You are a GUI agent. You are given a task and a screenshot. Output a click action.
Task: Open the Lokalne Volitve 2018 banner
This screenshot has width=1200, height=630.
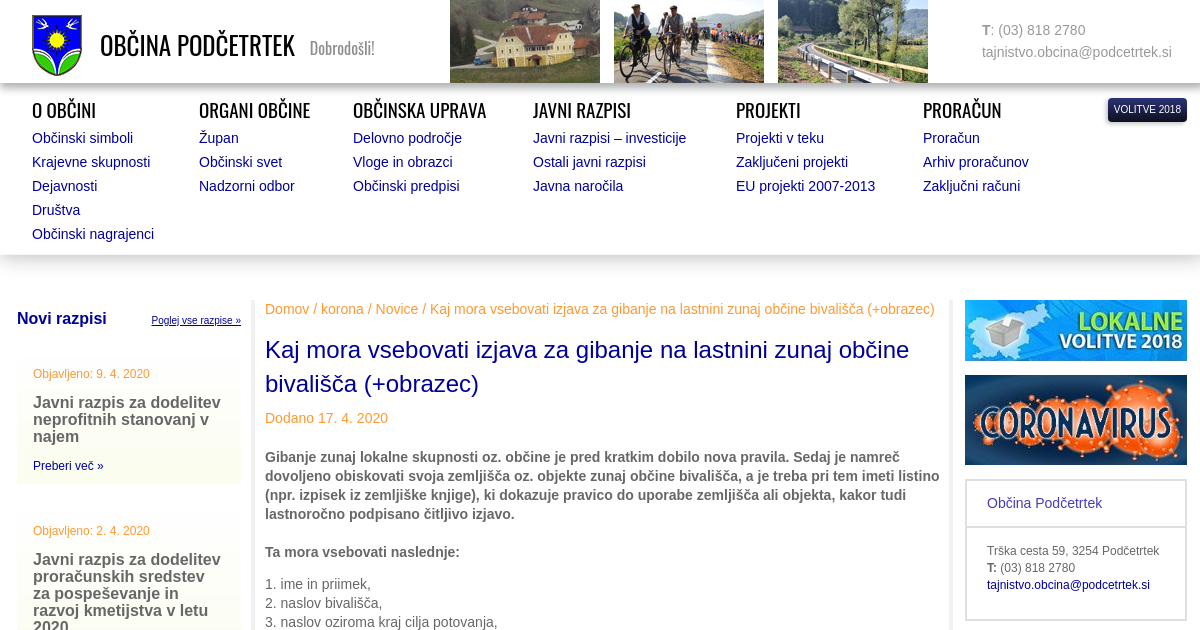1075,330
